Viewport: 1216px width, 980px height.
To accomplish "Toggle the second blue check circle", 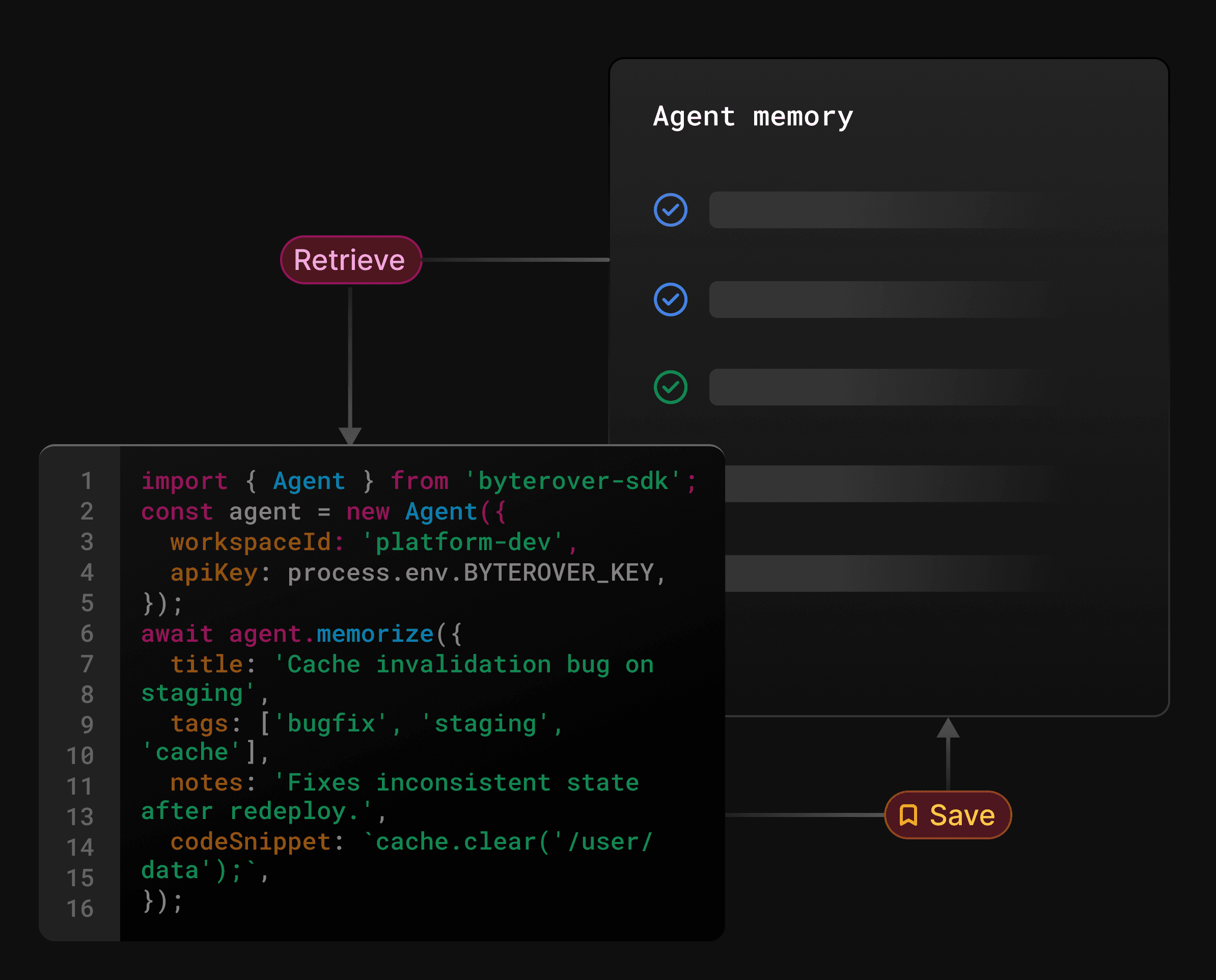I will (x=670, y=299).
